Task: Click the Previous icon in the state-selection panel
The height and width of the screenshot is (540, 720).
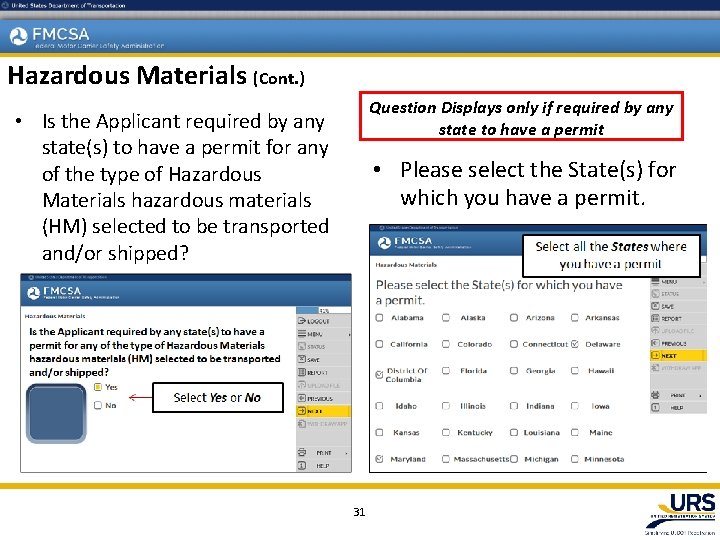Action: tap(655, 343)
